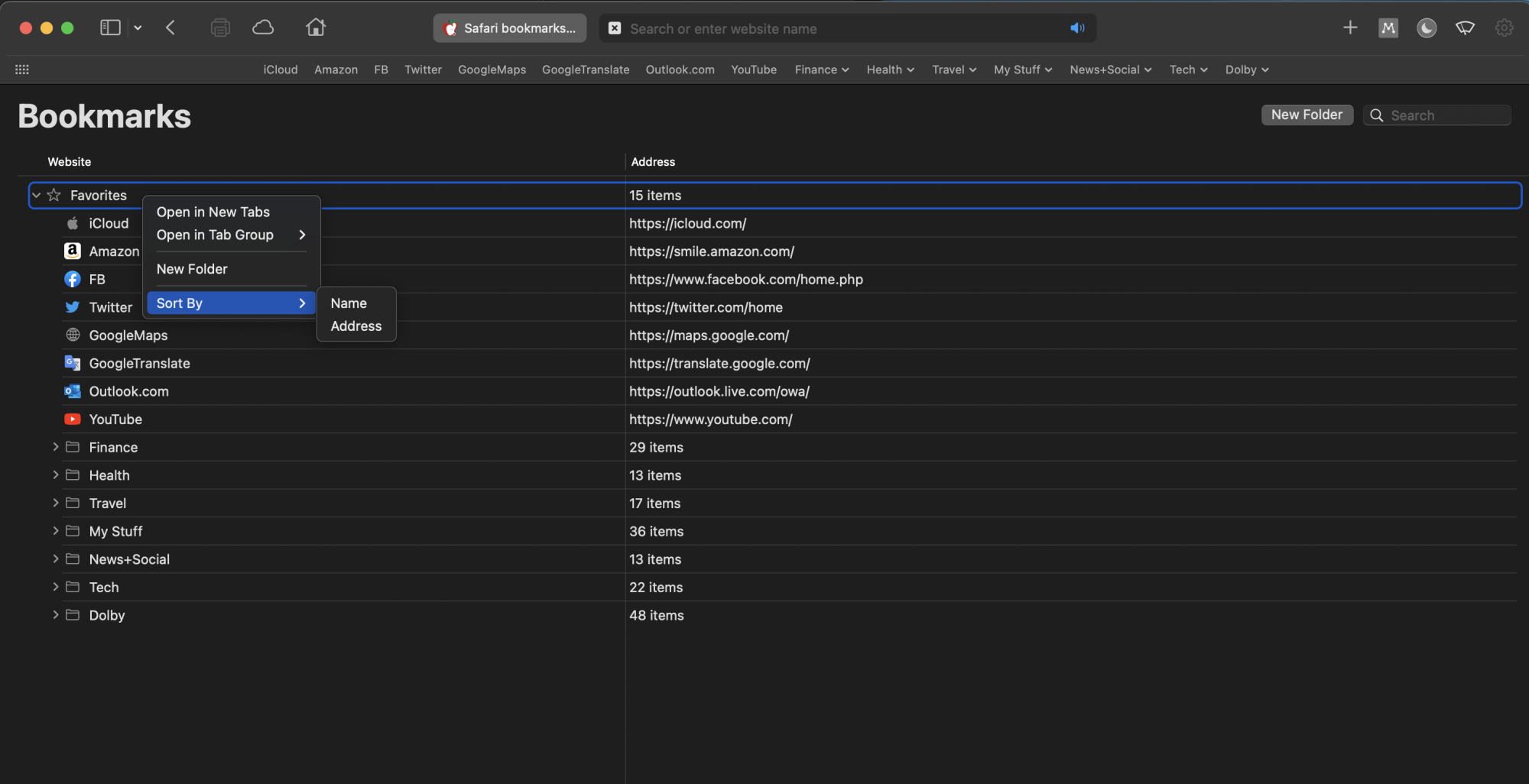This screenshot has width=1529, height=784.
Task: Open the sidebar options dropdown arrow
Action: pyautogui.click(x=138, y=28)
